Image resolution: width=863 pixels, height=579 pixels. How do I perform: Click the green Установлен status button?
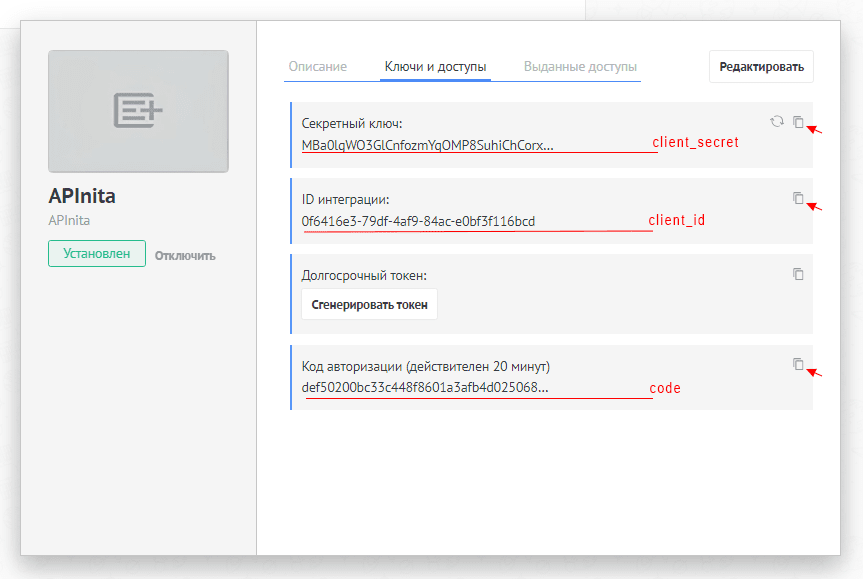tap(97, 254)
